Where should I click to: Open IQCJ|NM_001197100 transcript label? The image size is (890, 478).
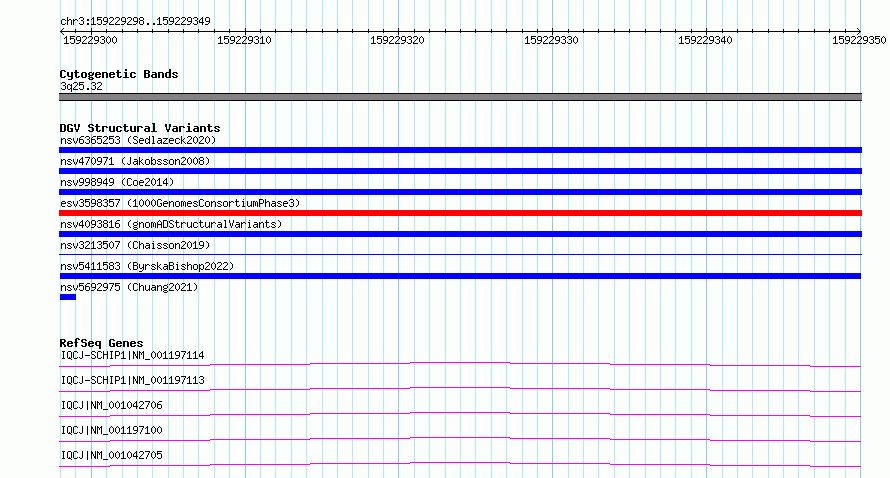coord(111,430)
